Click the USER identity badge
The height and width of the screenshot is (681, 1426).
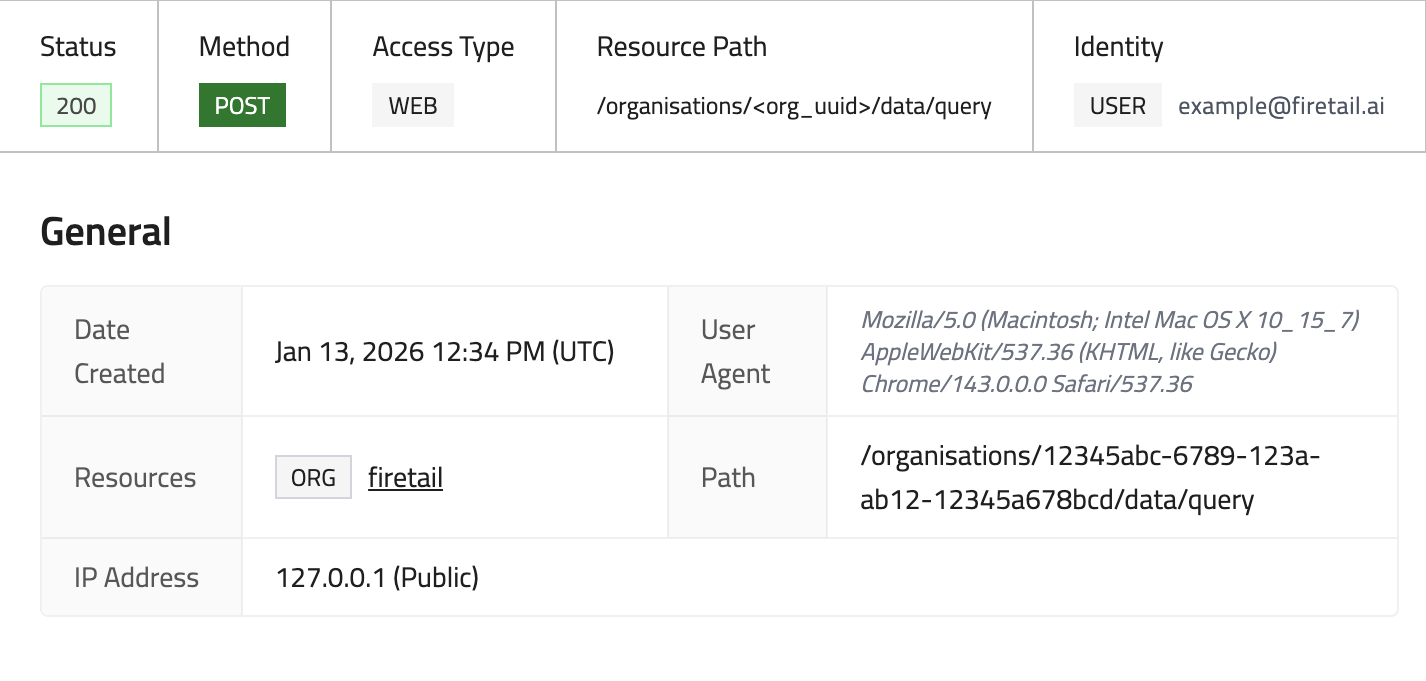tap(1117, 106)
